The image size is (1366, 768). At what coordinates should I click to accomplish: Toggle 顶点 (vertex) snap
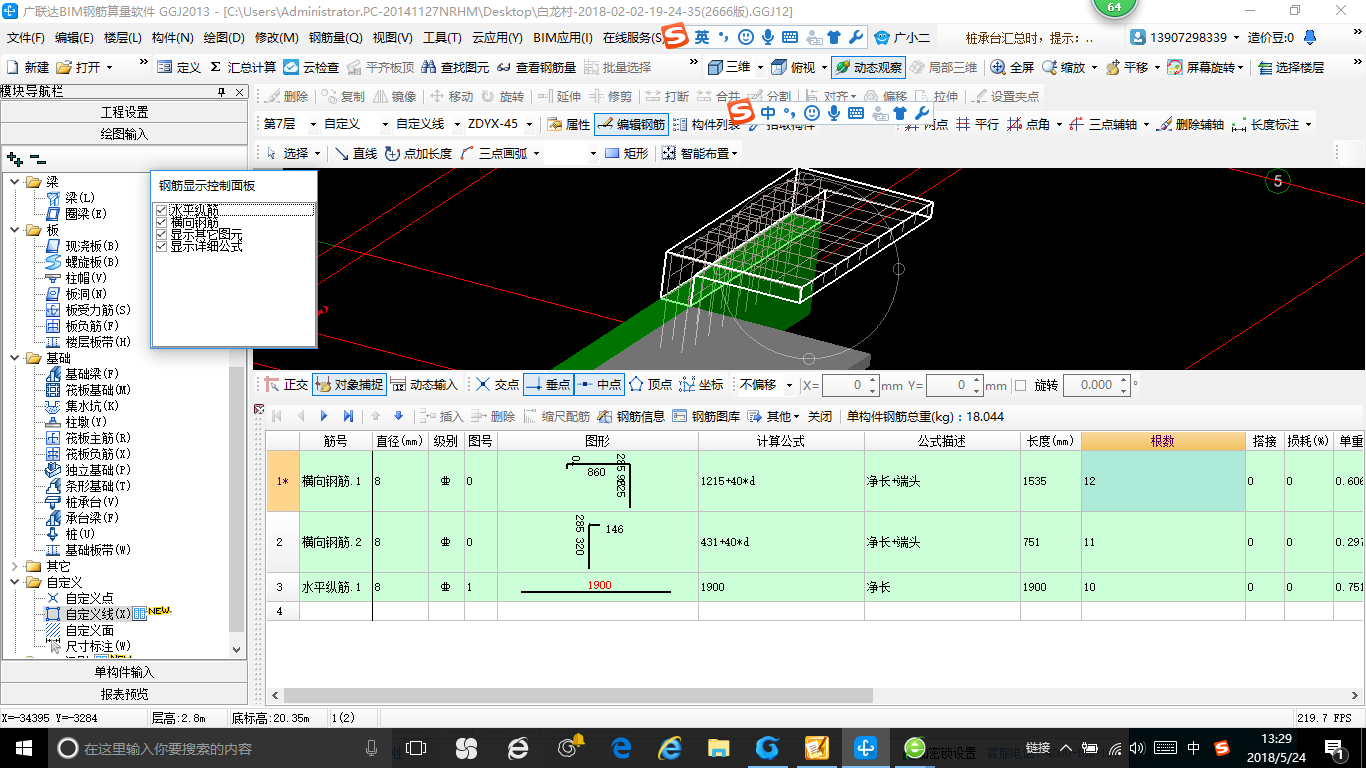pyautogui.click(x=650, y=385)
